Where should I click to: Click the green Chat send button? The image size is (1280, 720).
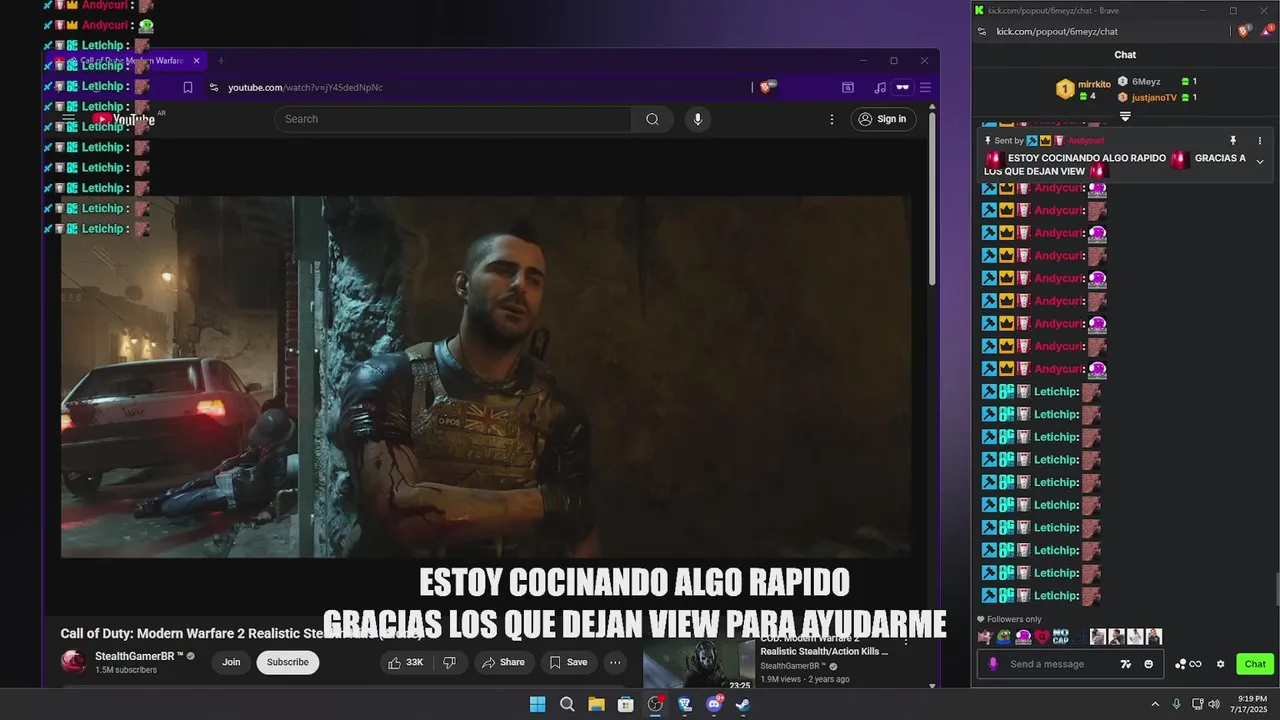coord(1255,664)
